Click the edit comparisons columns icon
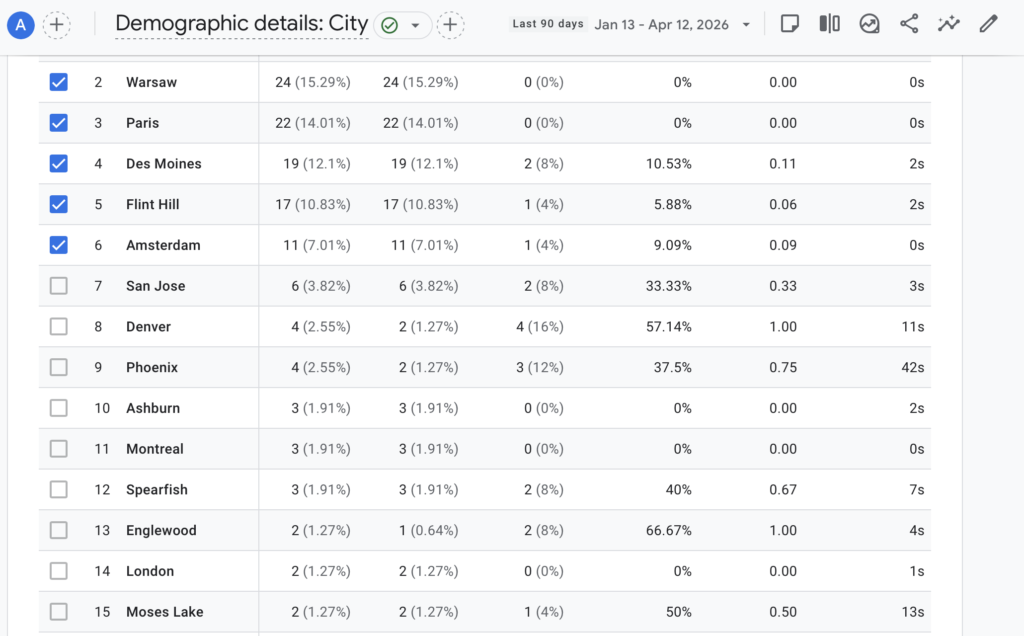The width and height of the screenshot is (1024, 636). click(x=829, y=24)
